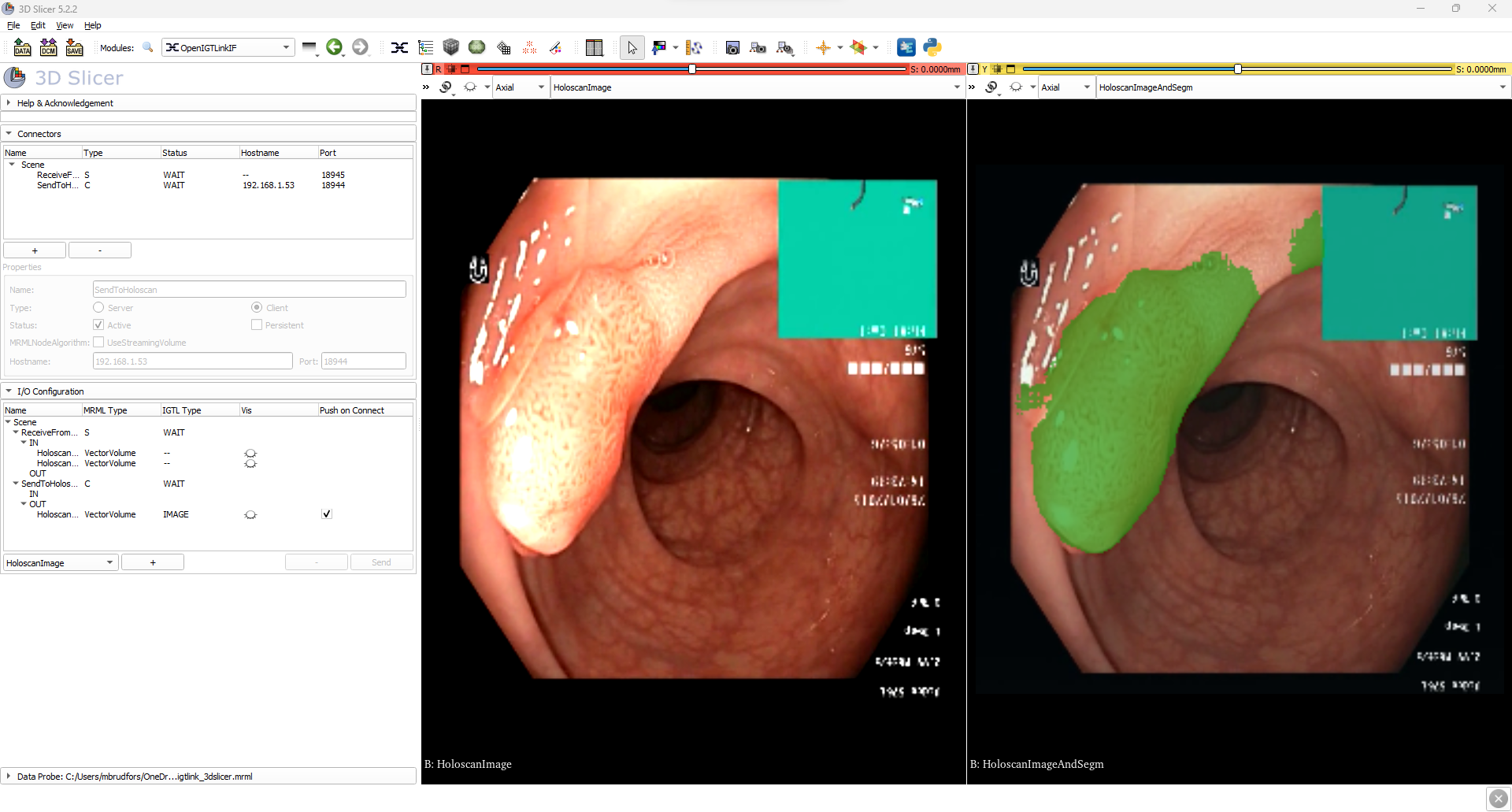The width and height of the screenshot is (1512, 812).
Task: Select the mouse pointer interaction tool
Action: coord(632,47)
